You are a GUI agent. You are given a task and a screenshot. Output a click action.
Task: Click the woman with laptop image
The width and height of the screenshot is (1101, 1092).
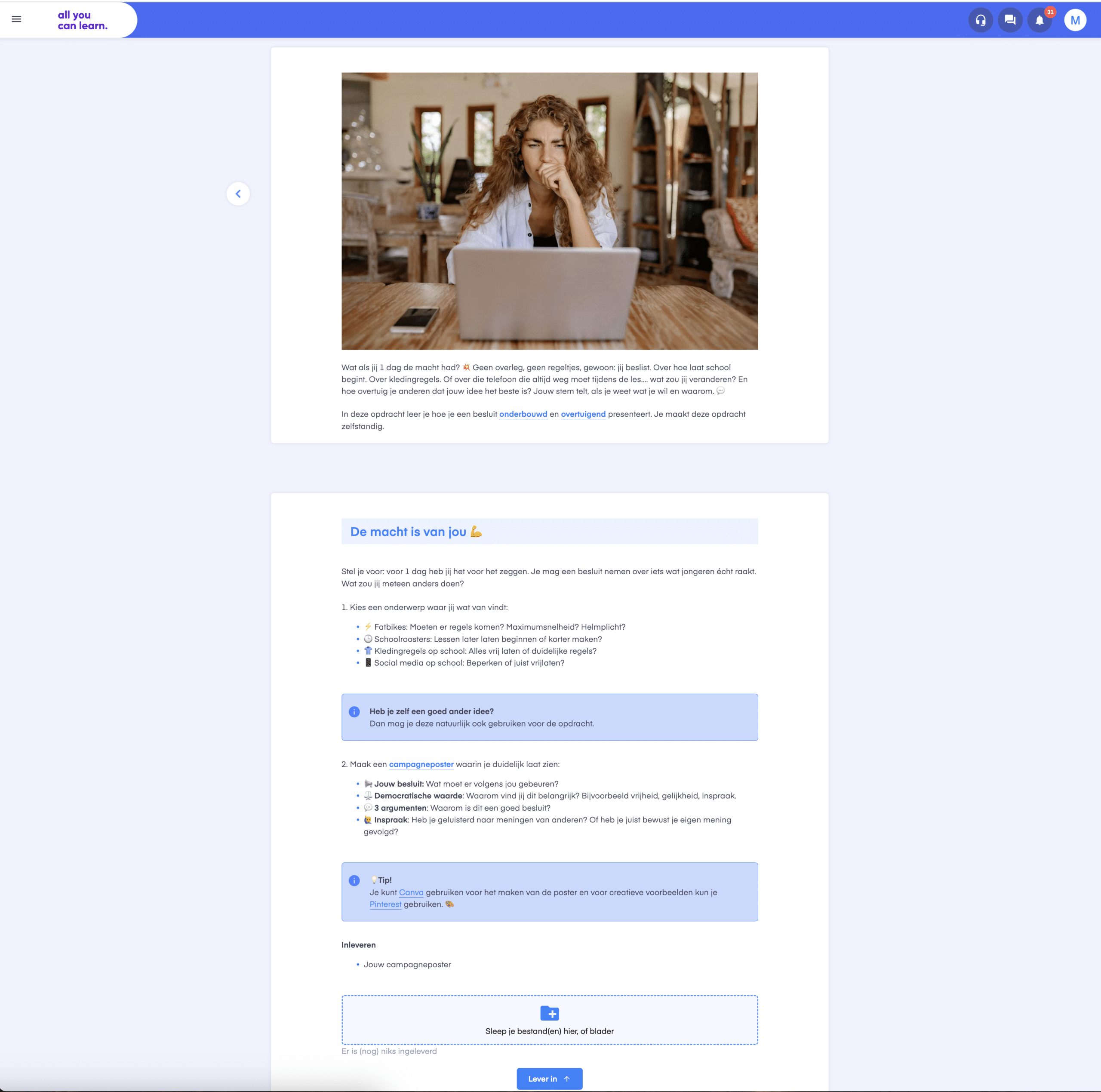[549, 211]
